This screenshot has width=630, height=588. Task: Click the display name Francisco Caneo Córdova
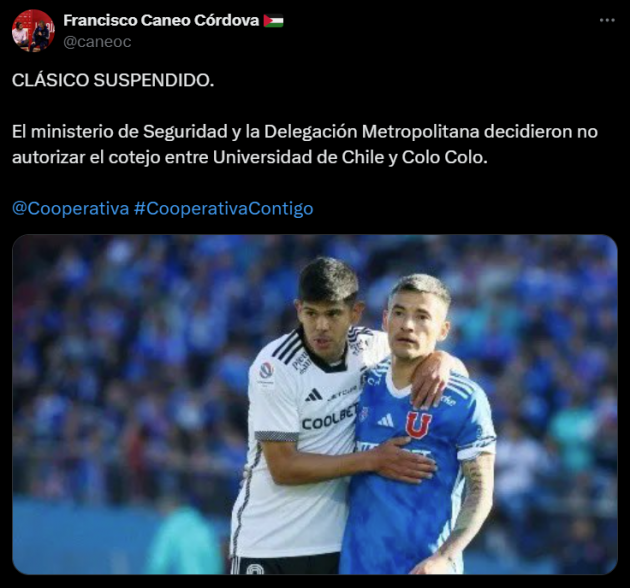161,20
